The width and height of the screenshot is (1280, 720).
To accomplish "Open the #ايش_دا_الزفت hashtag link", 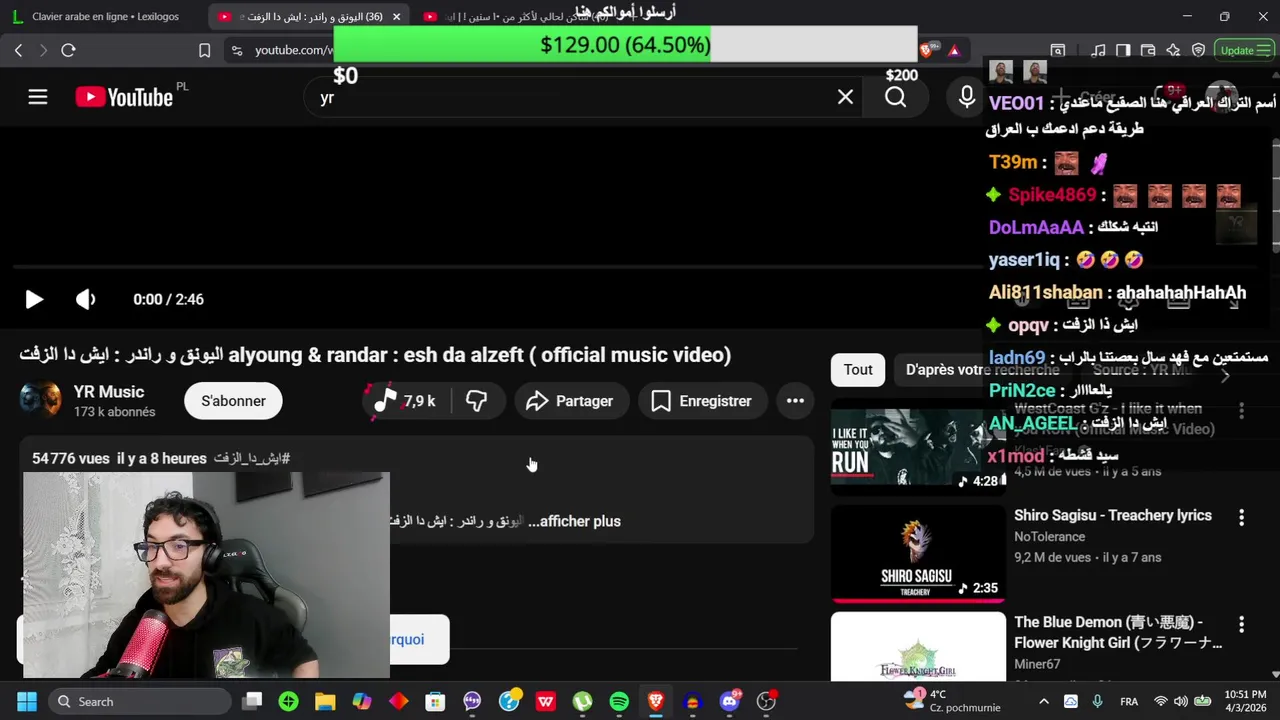I will coord(251,458).
